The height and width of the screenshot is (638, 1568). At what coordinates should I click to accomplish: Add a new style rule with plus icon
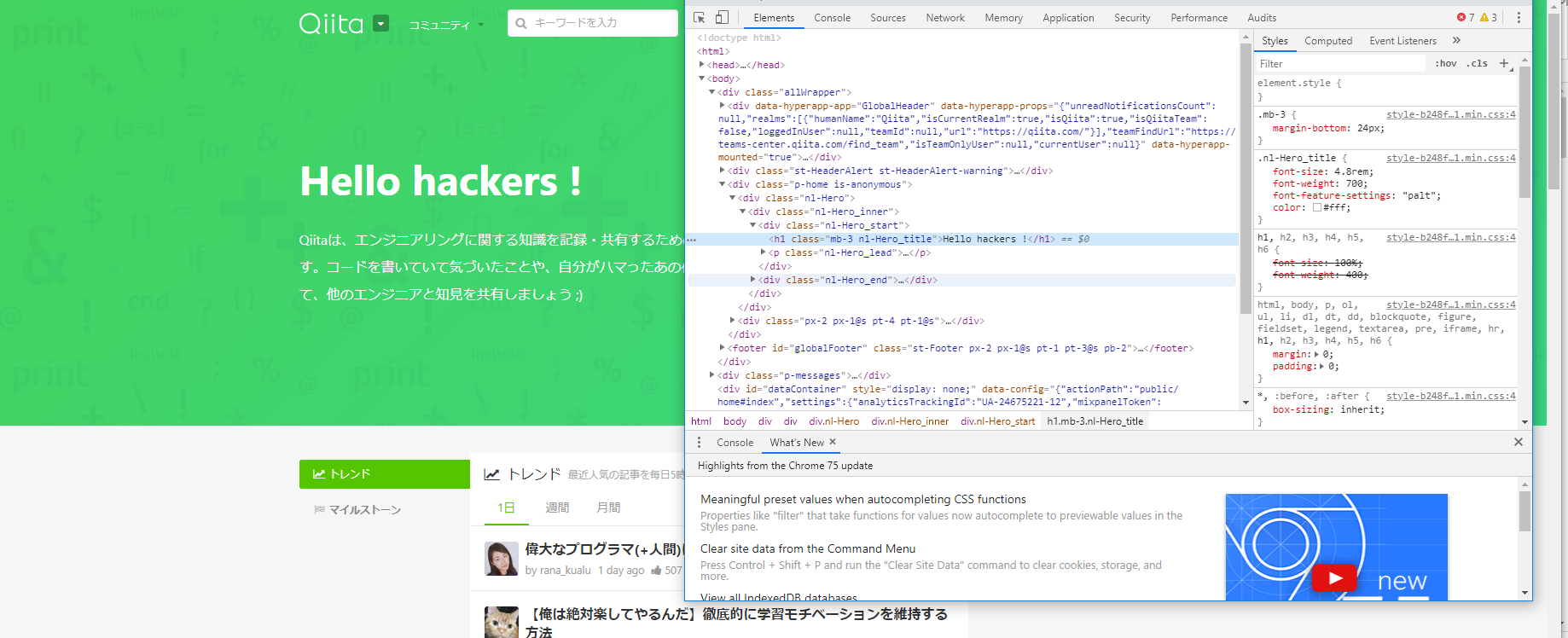[1504, 63]
